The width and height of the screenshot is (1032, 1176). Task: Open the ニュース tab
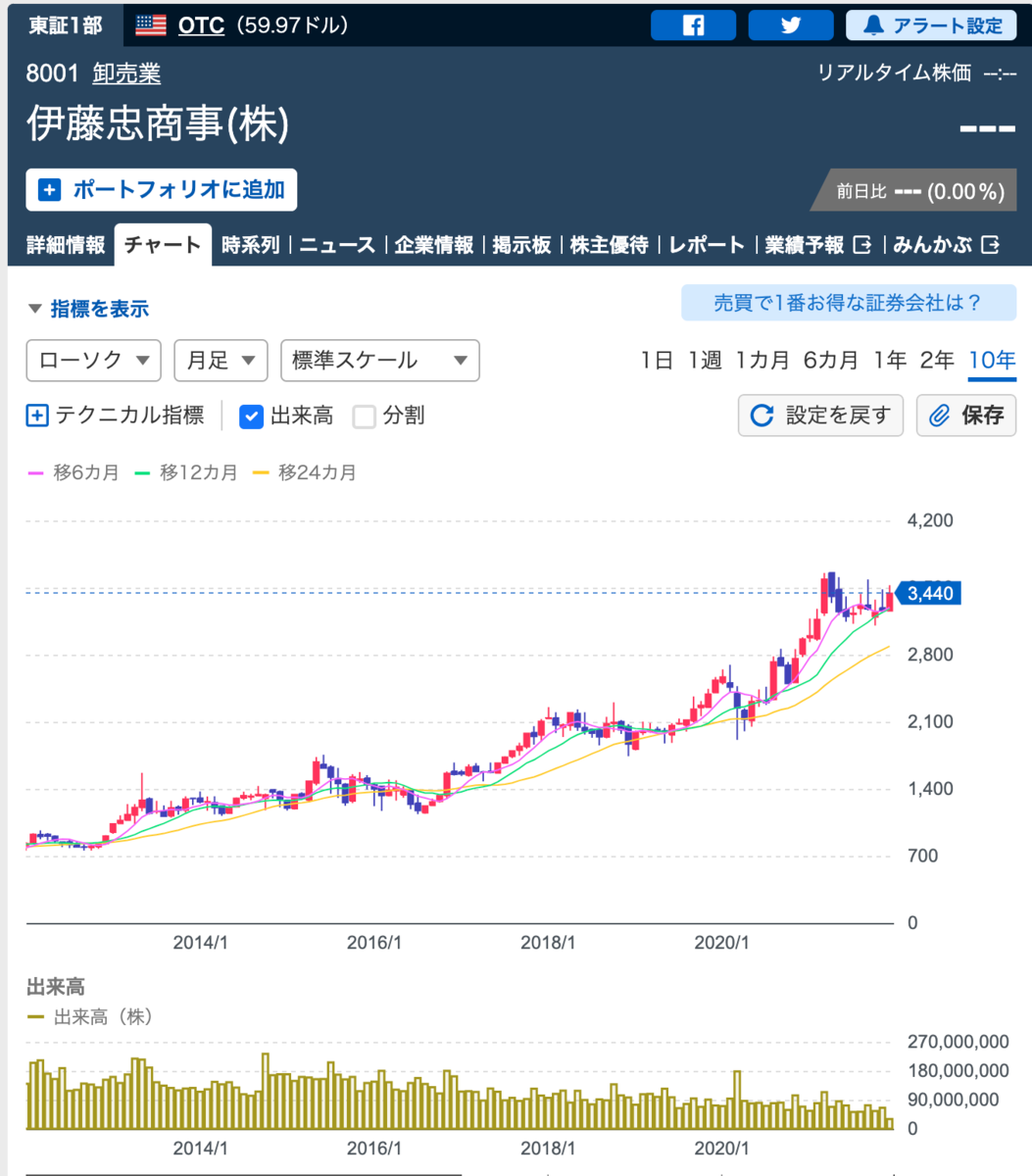pyautogui.click(x=337, y=245)
